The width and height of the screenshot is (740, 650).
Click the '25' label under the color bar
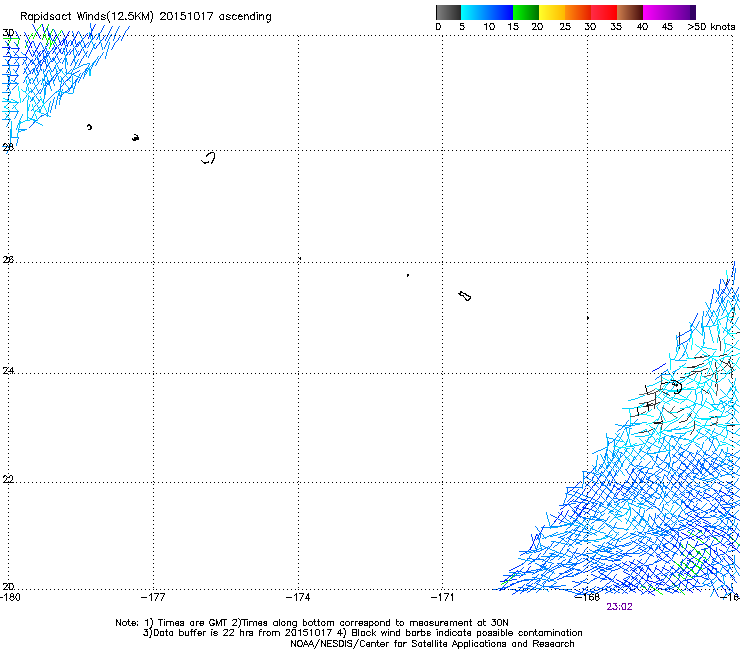click(x=565, y=27)
